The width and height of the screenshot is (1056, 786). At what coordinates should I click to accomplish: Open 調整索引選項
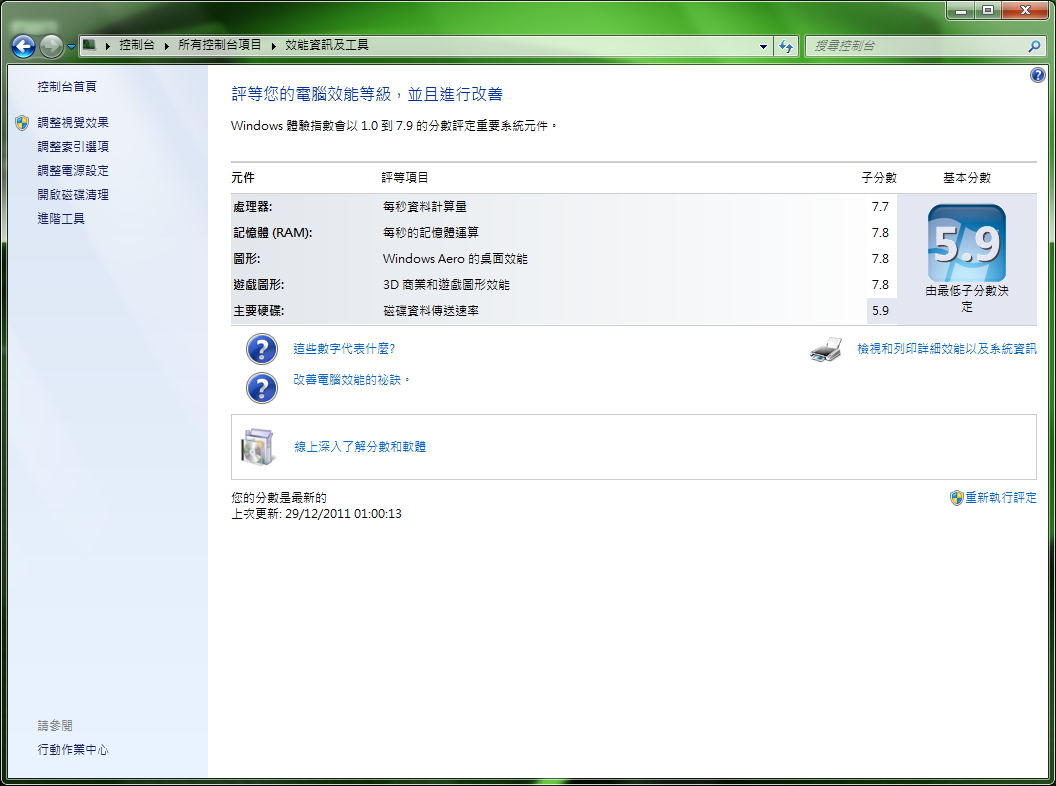[73, 147]
